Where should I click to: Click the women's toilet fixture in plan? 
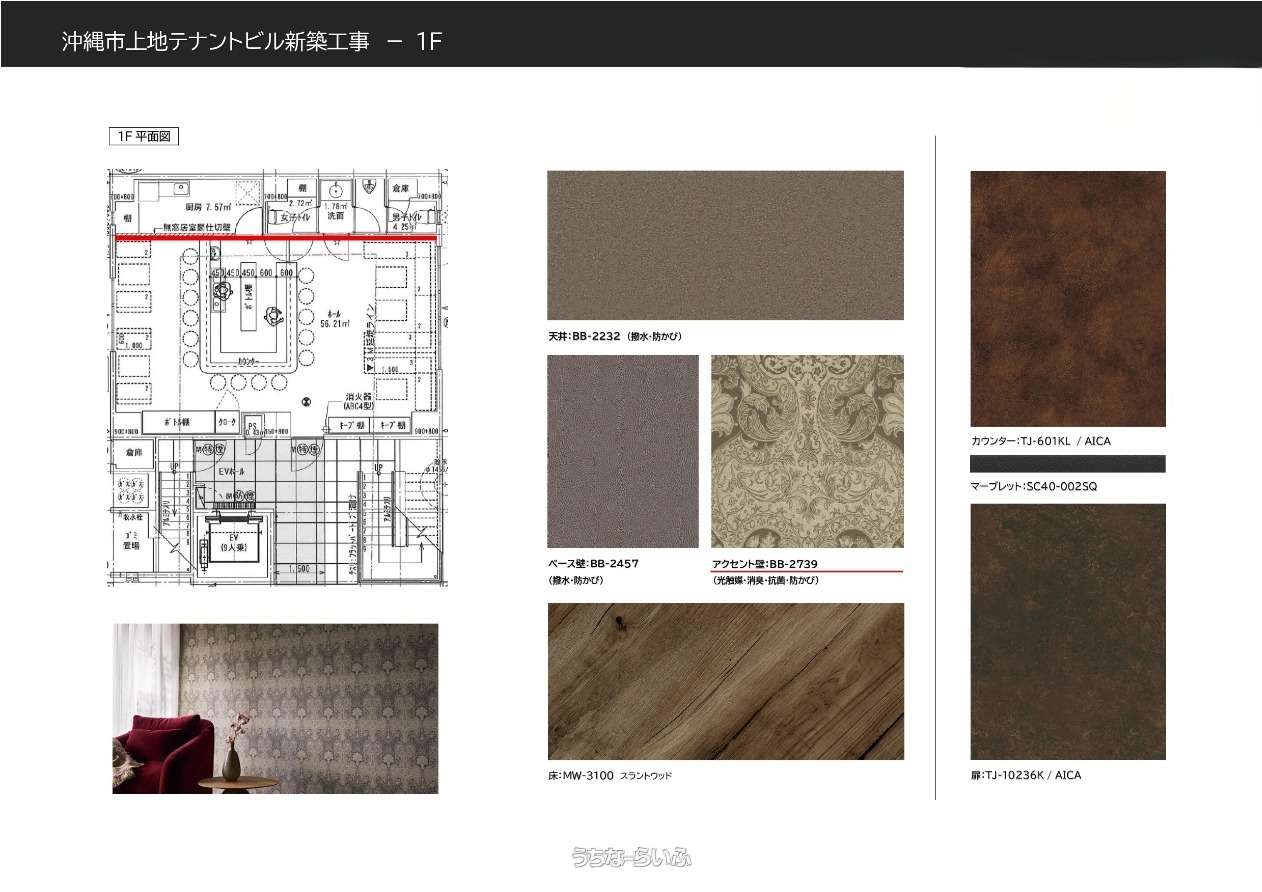coord(275,214)
